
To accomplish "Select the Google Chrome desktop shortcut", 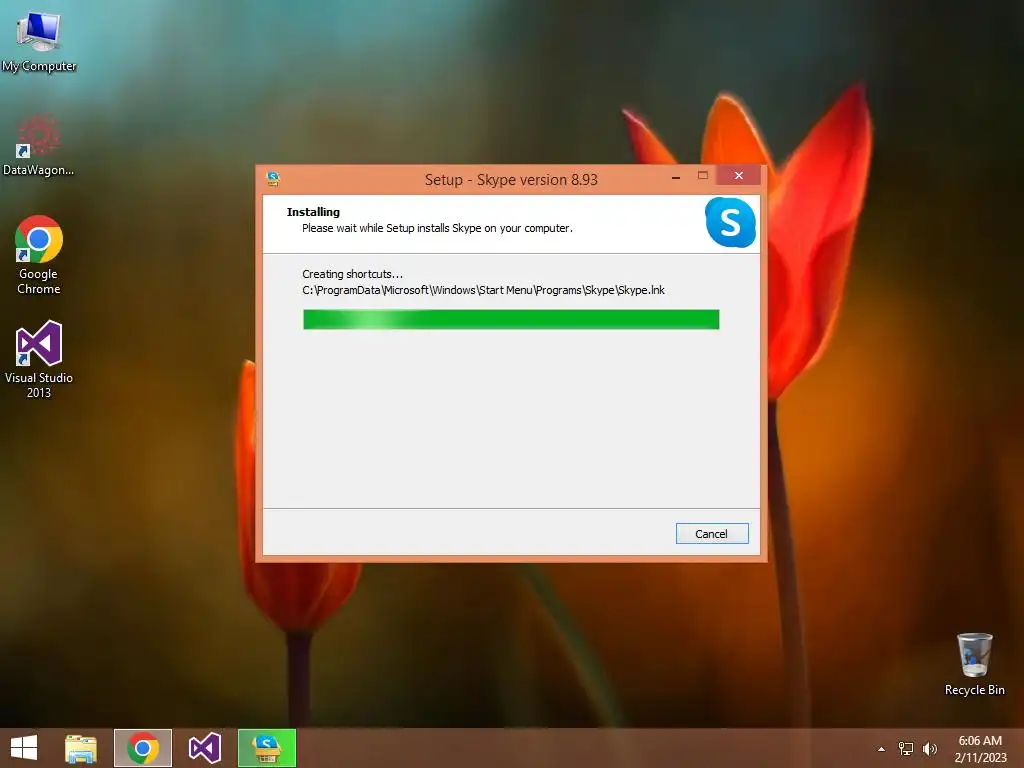I will tap(39, 255).
